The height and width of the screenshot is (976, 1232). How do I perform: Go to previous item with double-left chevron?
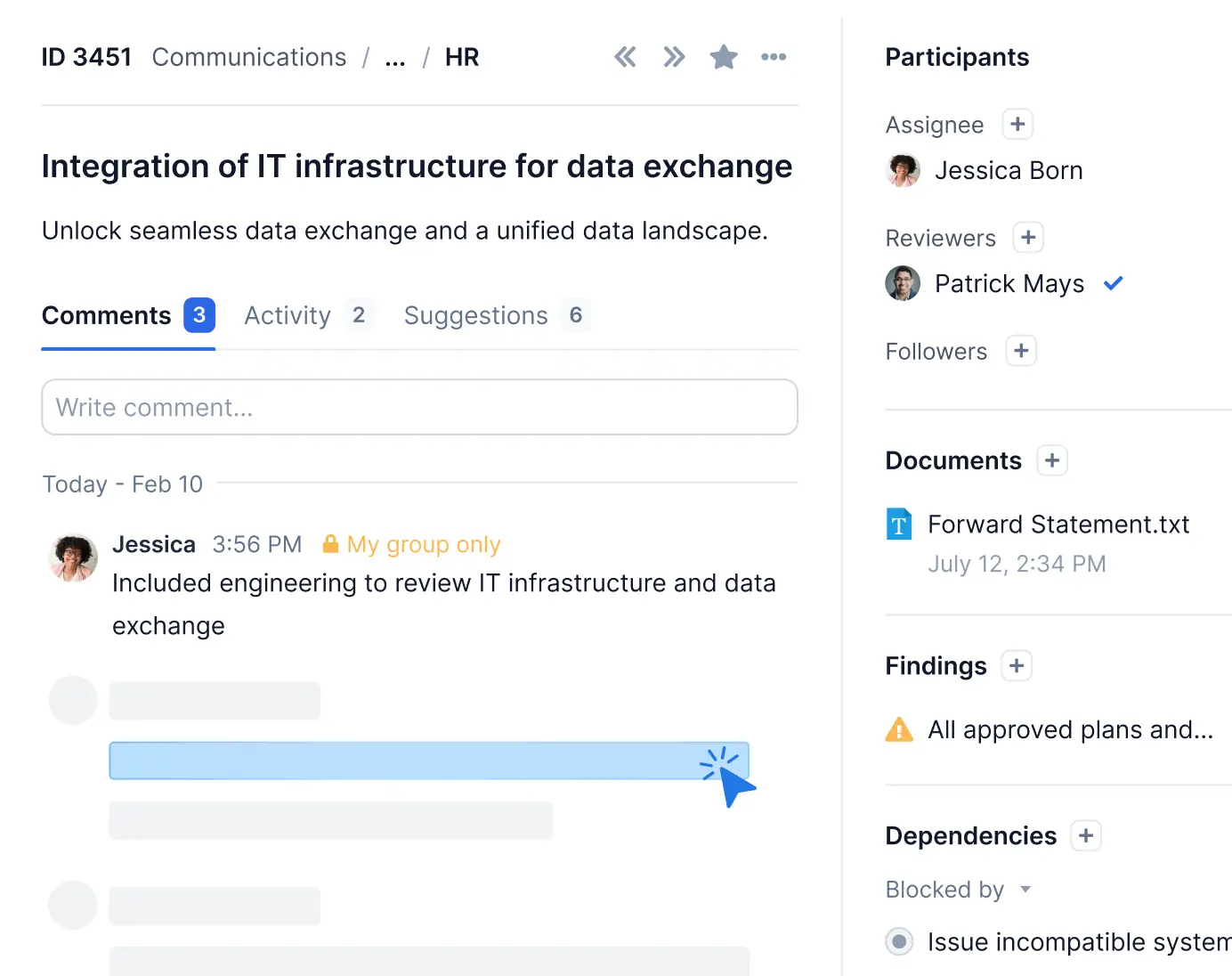click(625, 58)
